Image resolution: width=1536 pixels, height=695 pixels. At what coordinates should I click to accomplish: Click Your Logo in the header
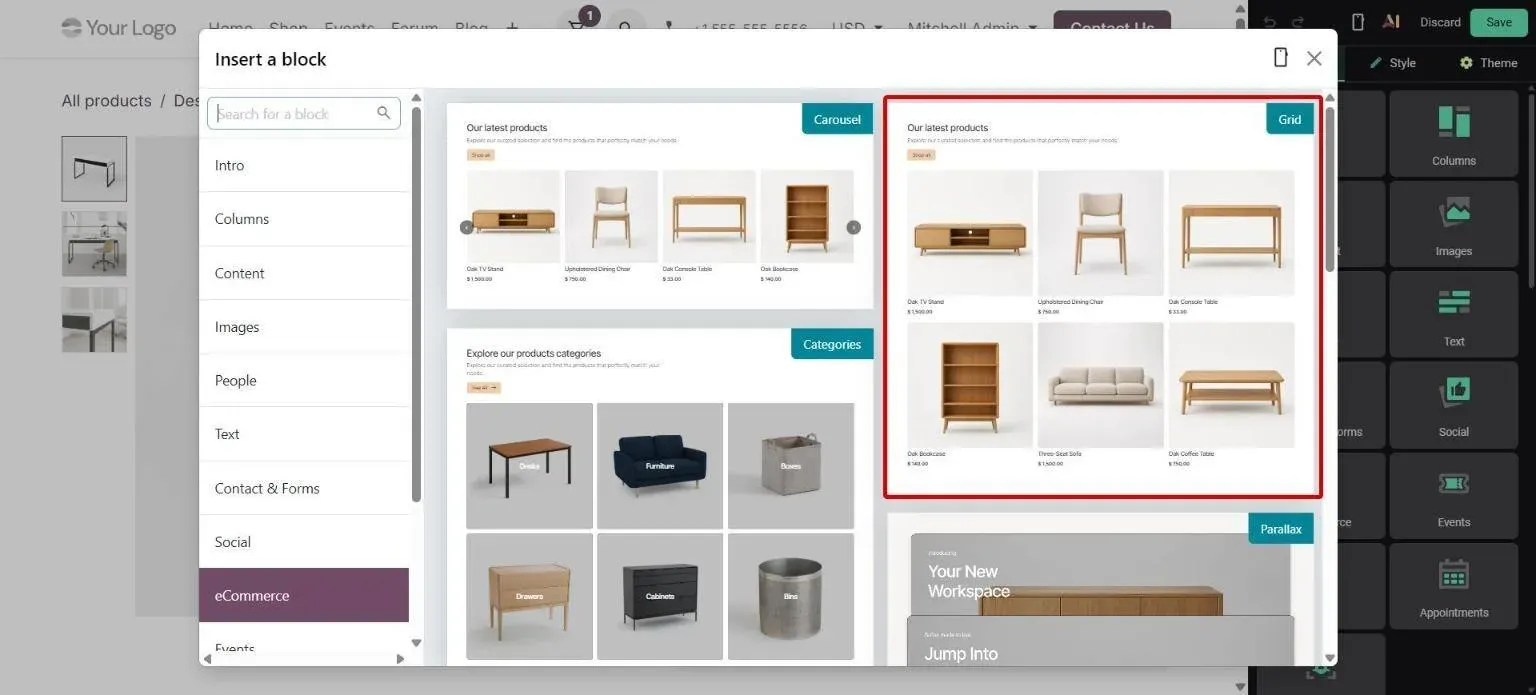pos(118,27)
